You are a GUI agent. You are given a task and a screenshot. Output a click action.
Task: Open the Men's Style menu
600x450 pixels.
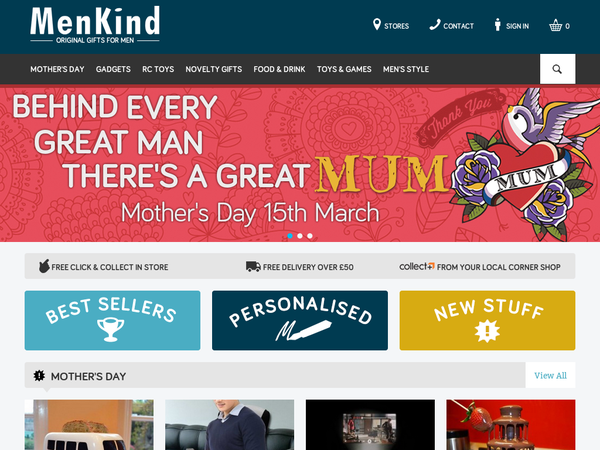[406, 69]
